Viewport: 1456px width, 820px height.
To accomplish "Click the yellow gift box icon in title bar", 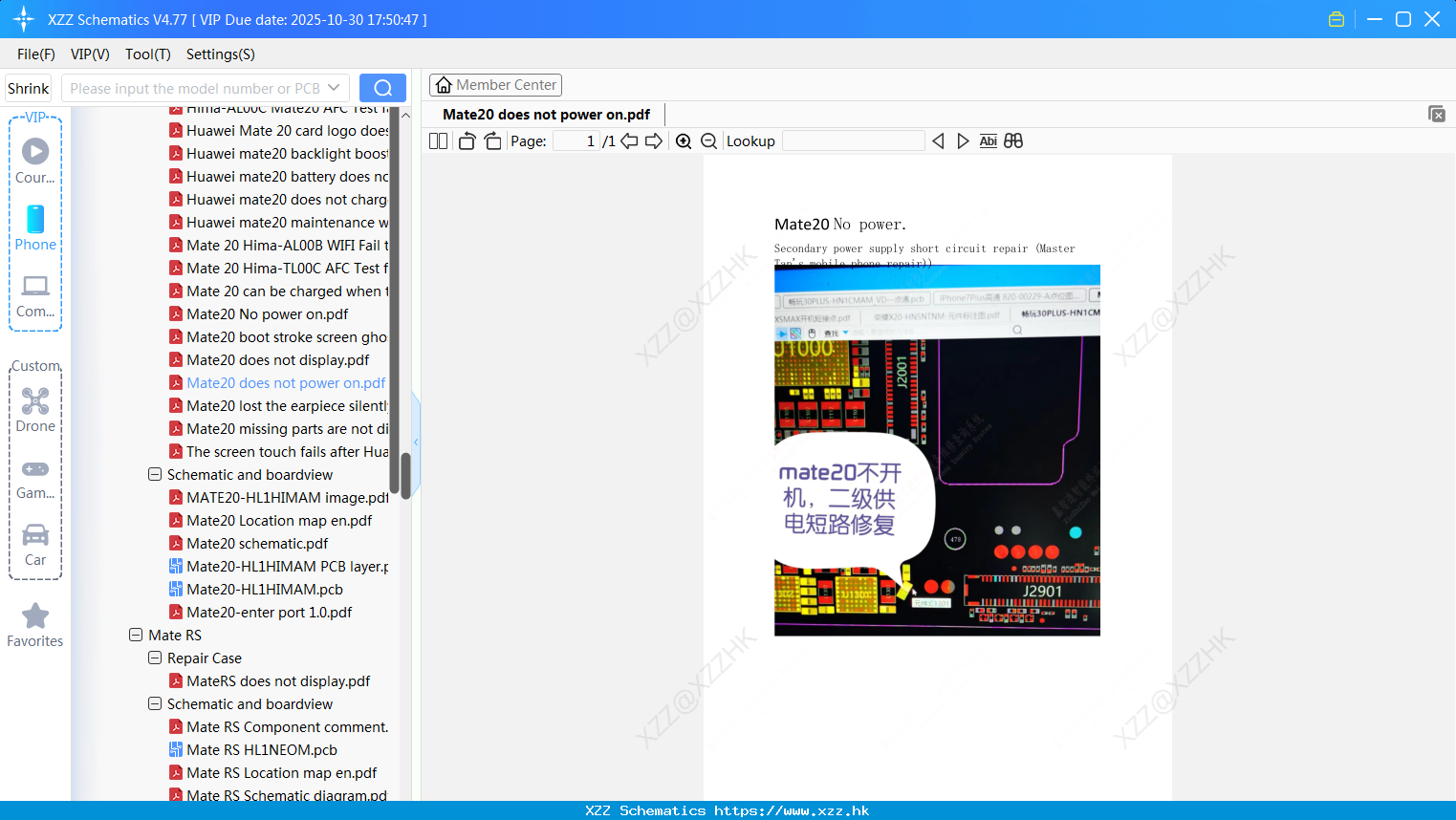I will [x=1336, y=19].
